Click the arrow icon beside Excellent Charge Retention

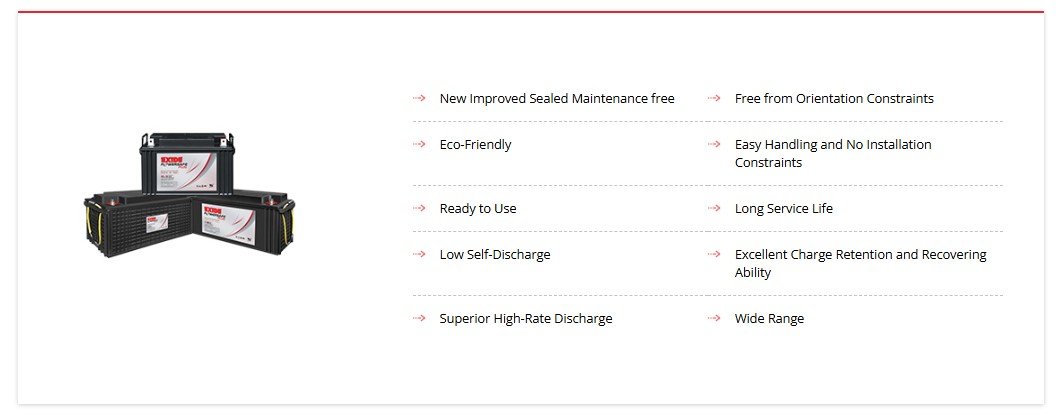pos(714,254)
